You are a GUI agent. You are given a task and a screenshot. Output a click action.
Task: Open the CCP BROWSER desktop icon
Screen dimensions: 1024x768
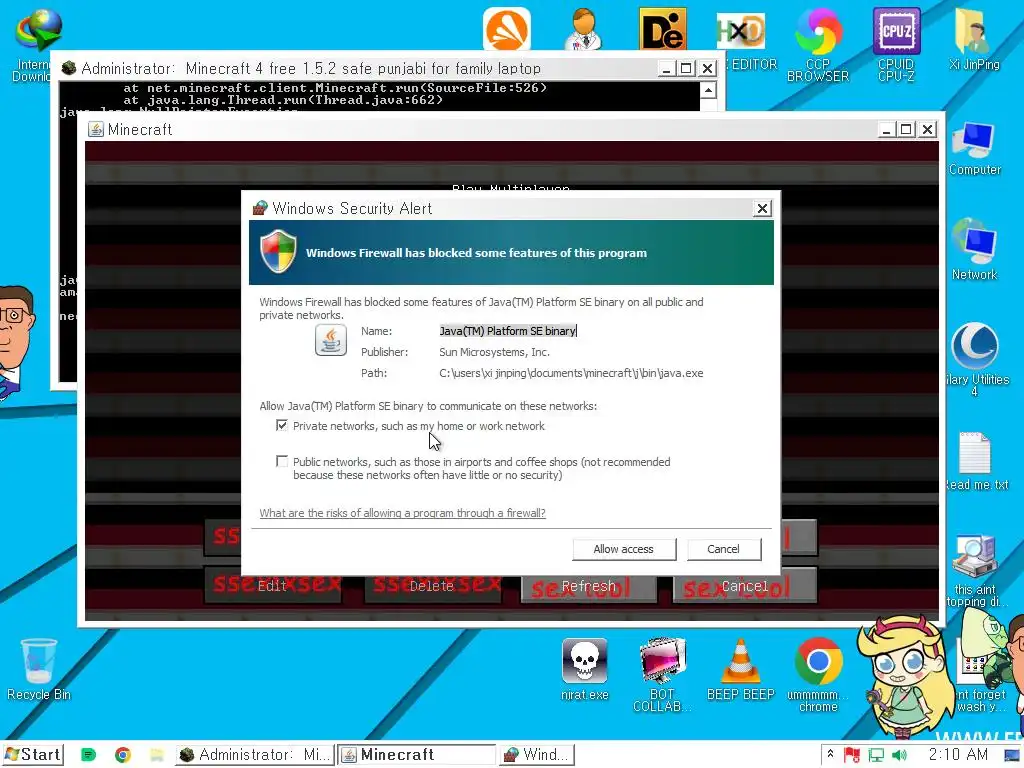(x=818, y=44)
